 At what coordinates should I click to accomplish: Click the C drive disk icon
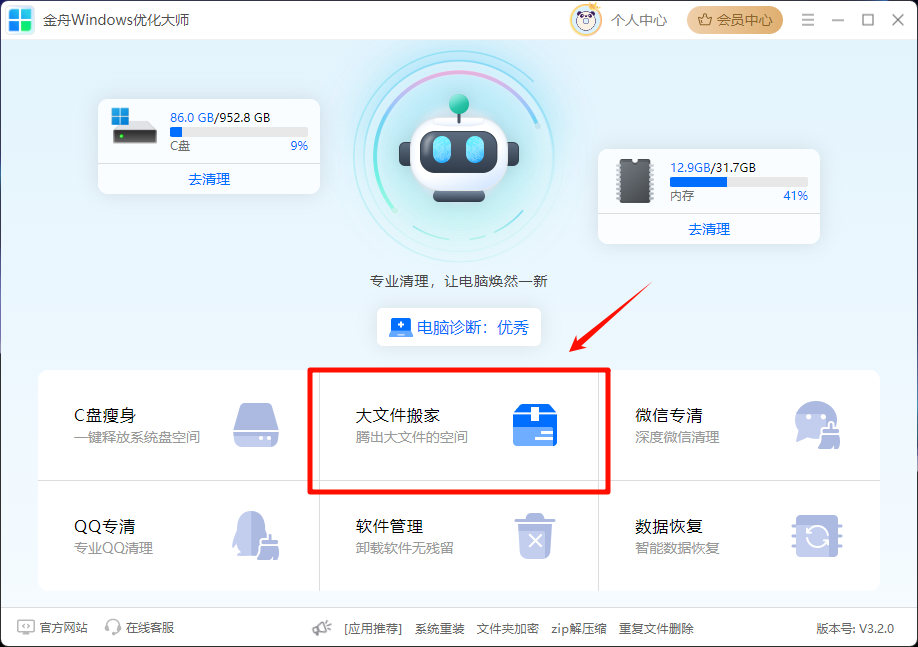134,125
